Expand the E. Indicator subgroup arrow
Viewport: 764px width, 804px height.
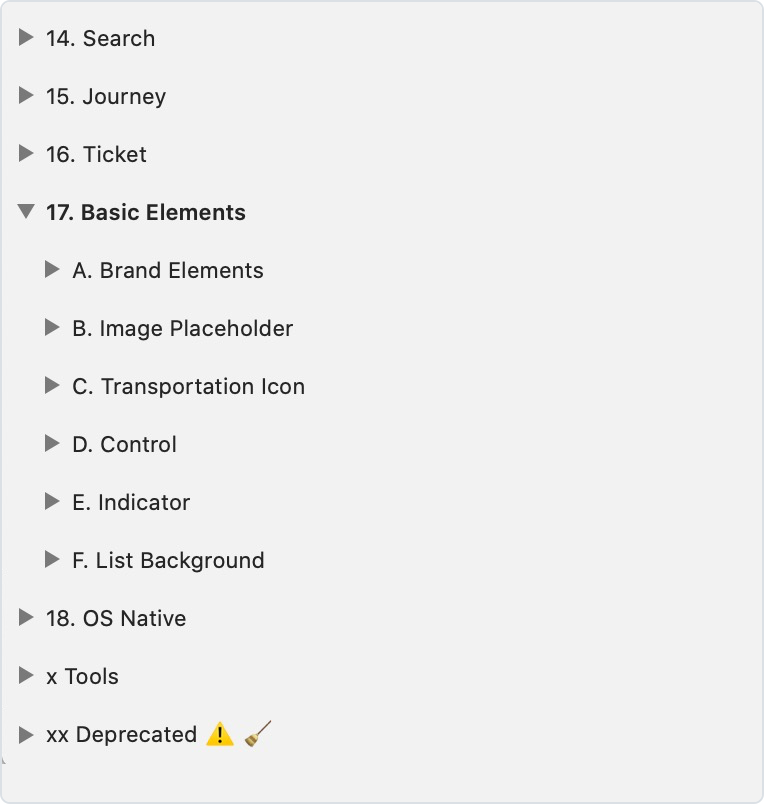[53, 502]
